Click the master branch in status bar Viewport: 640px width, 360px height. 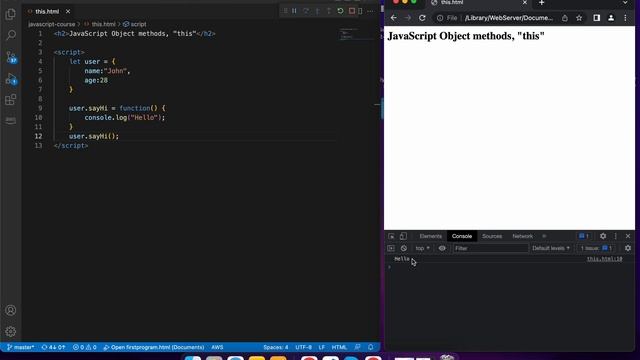[20, 347]
